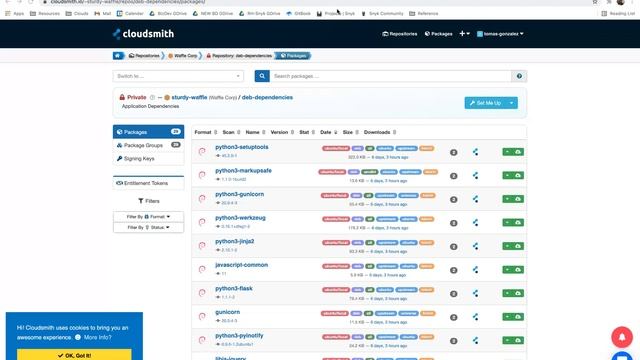Go to the home breadcrumb icon
The image size is (640, 360).
[118, 56]
